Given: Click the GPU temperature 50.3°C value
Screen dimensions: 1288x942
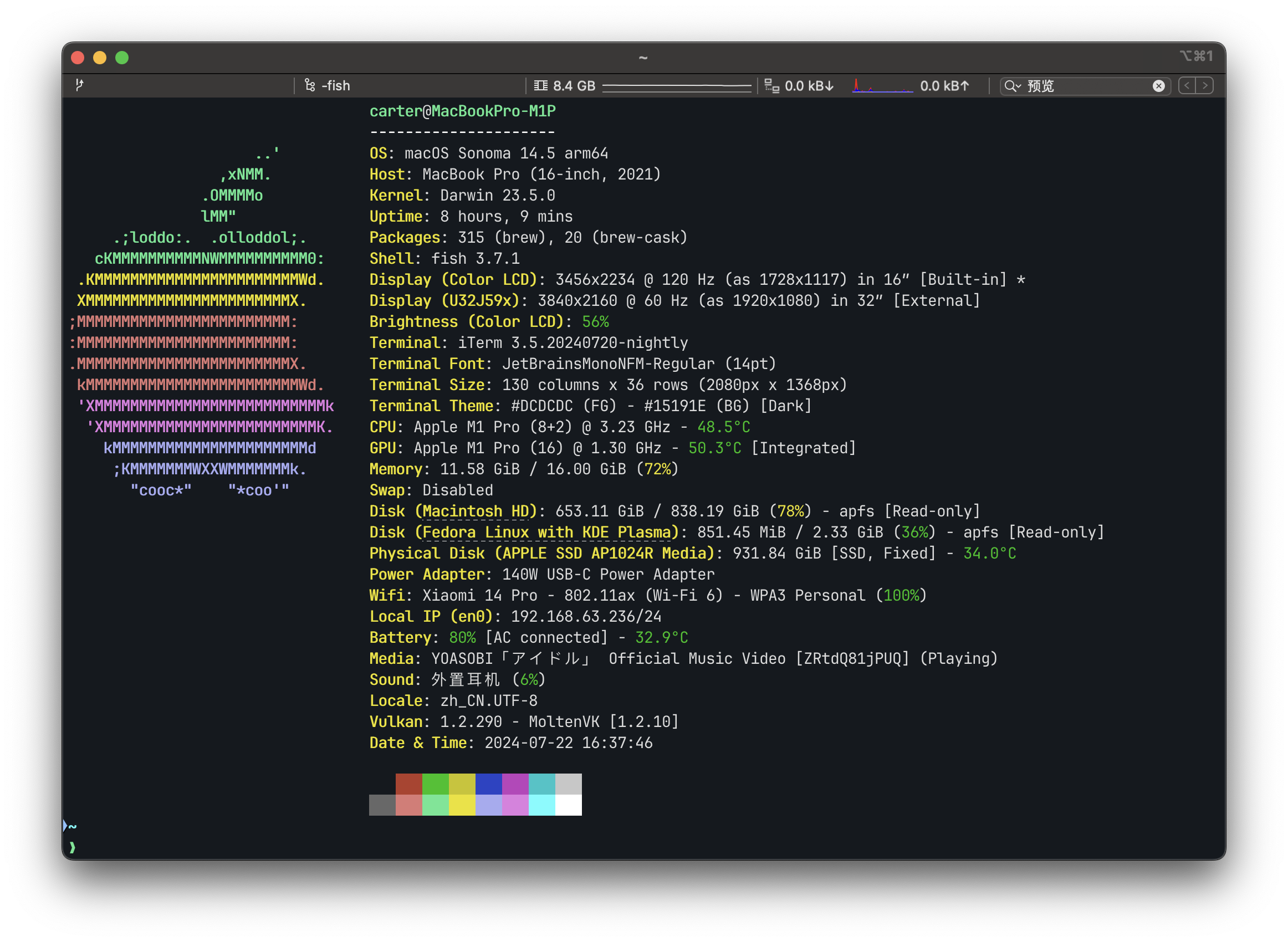Looking at the screenshot, I should coord(715,449).
